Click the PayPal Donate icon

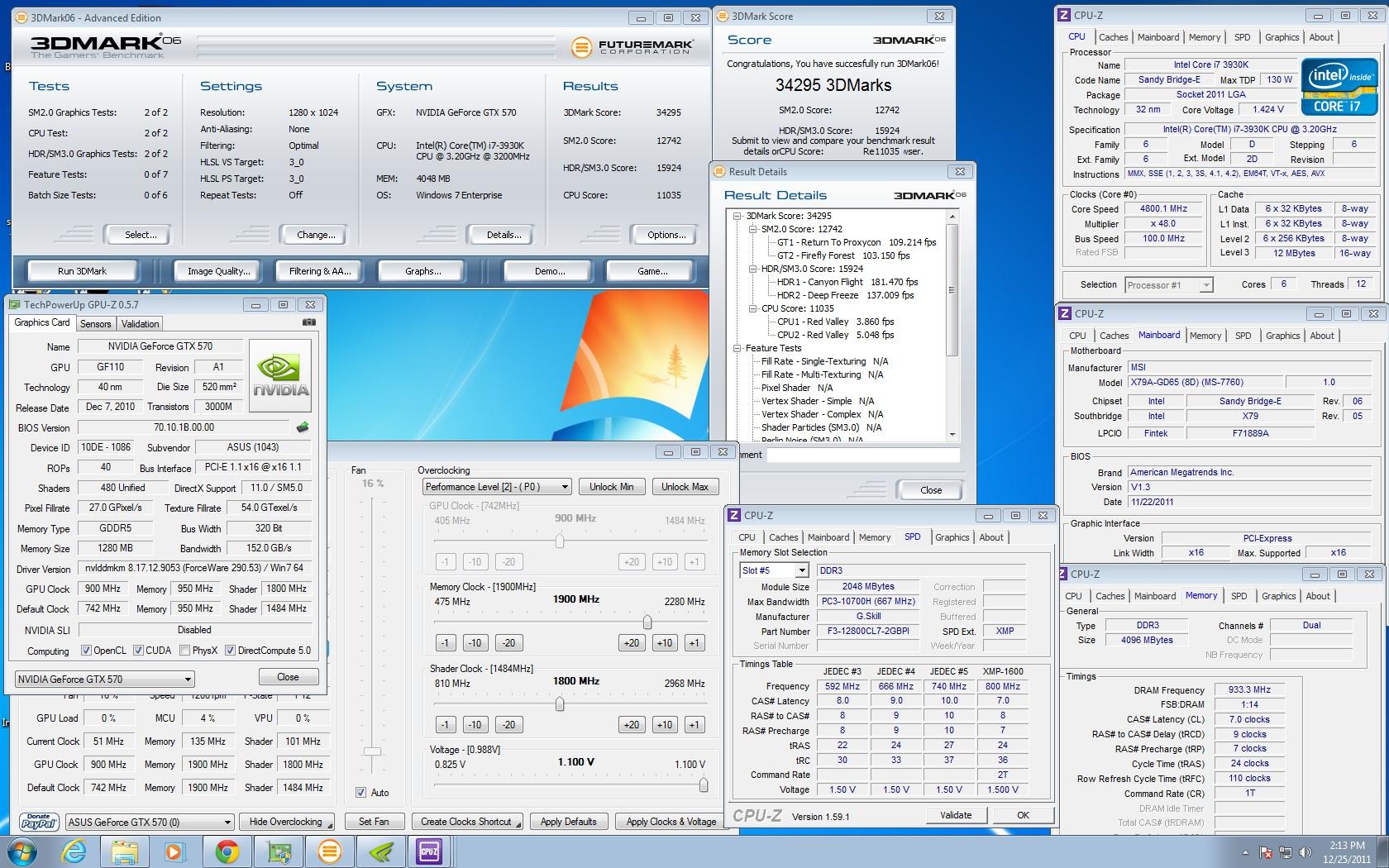point(39,821)
